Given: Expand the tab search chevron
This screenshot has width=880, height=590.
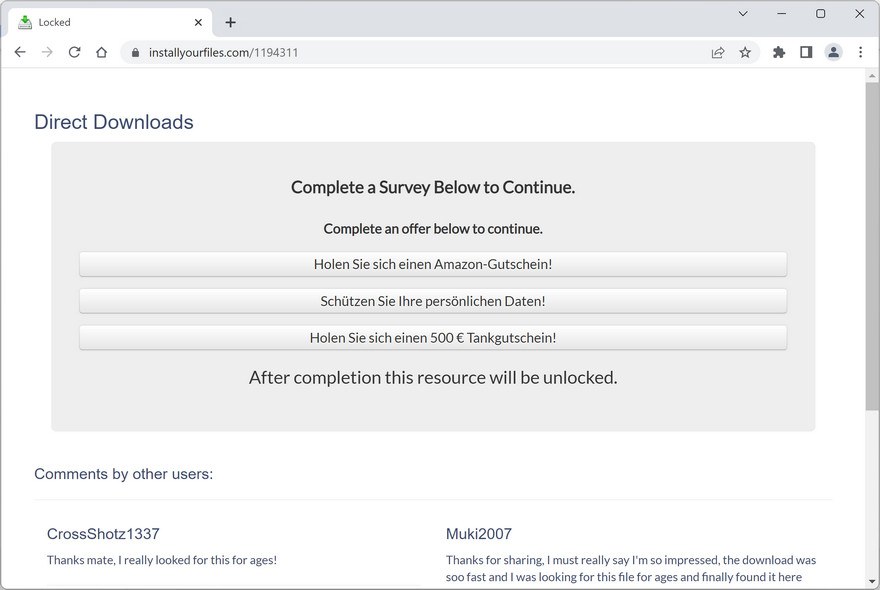Looking at the screenshot, I should pos(743,14).
